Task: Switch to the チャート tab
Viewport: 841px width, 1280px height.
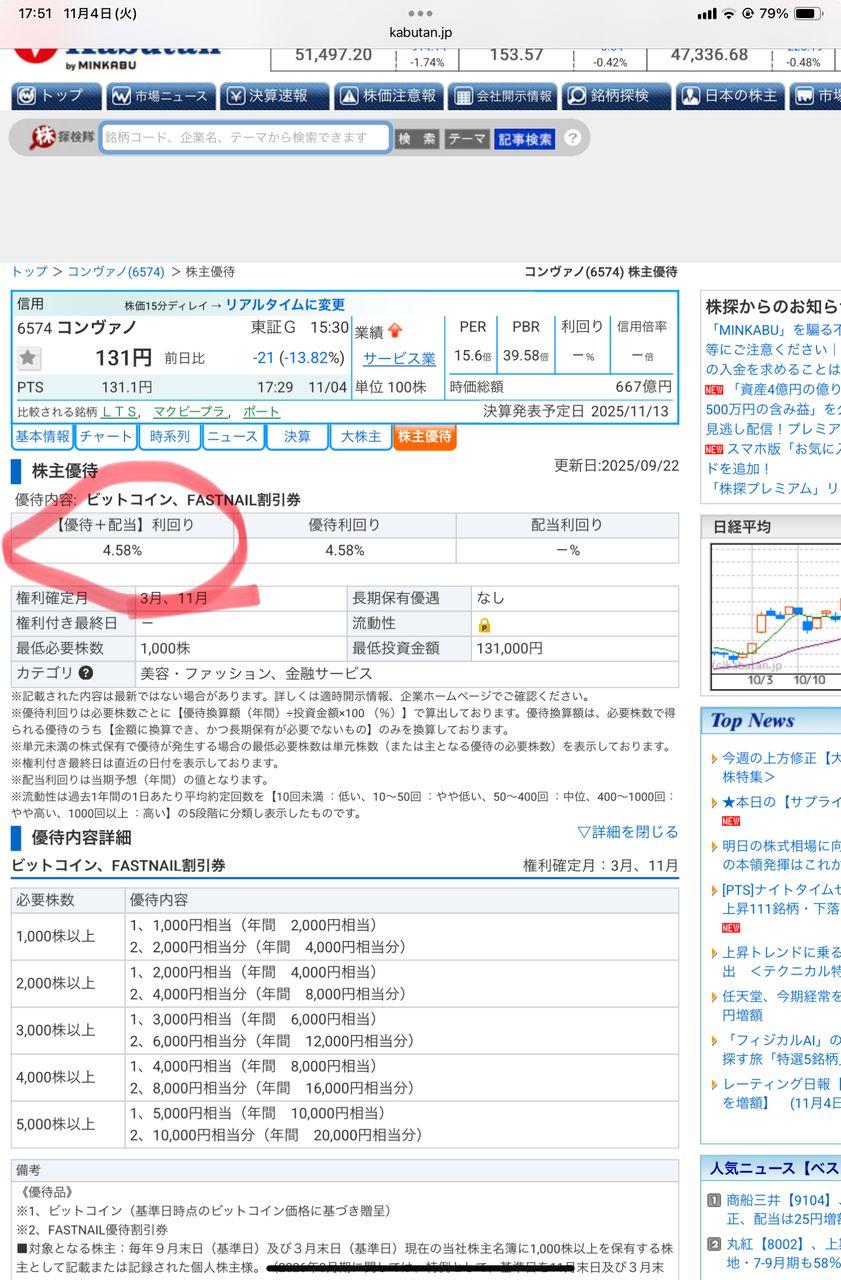Action: tap(105, 436)
